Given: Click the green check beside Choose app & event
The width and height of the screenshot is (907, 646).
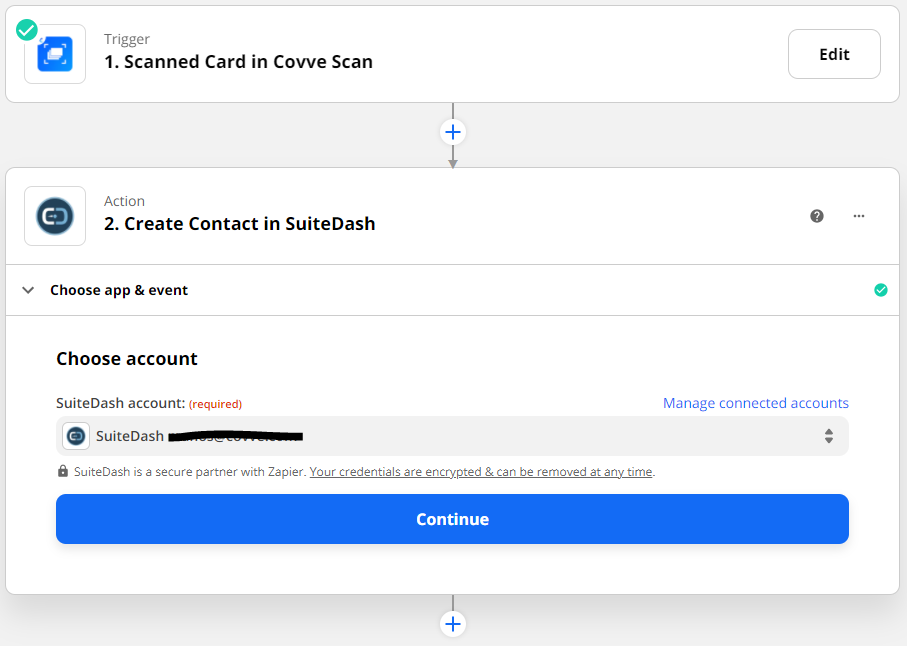Looking at the screenshot, I should click(880, 290).
